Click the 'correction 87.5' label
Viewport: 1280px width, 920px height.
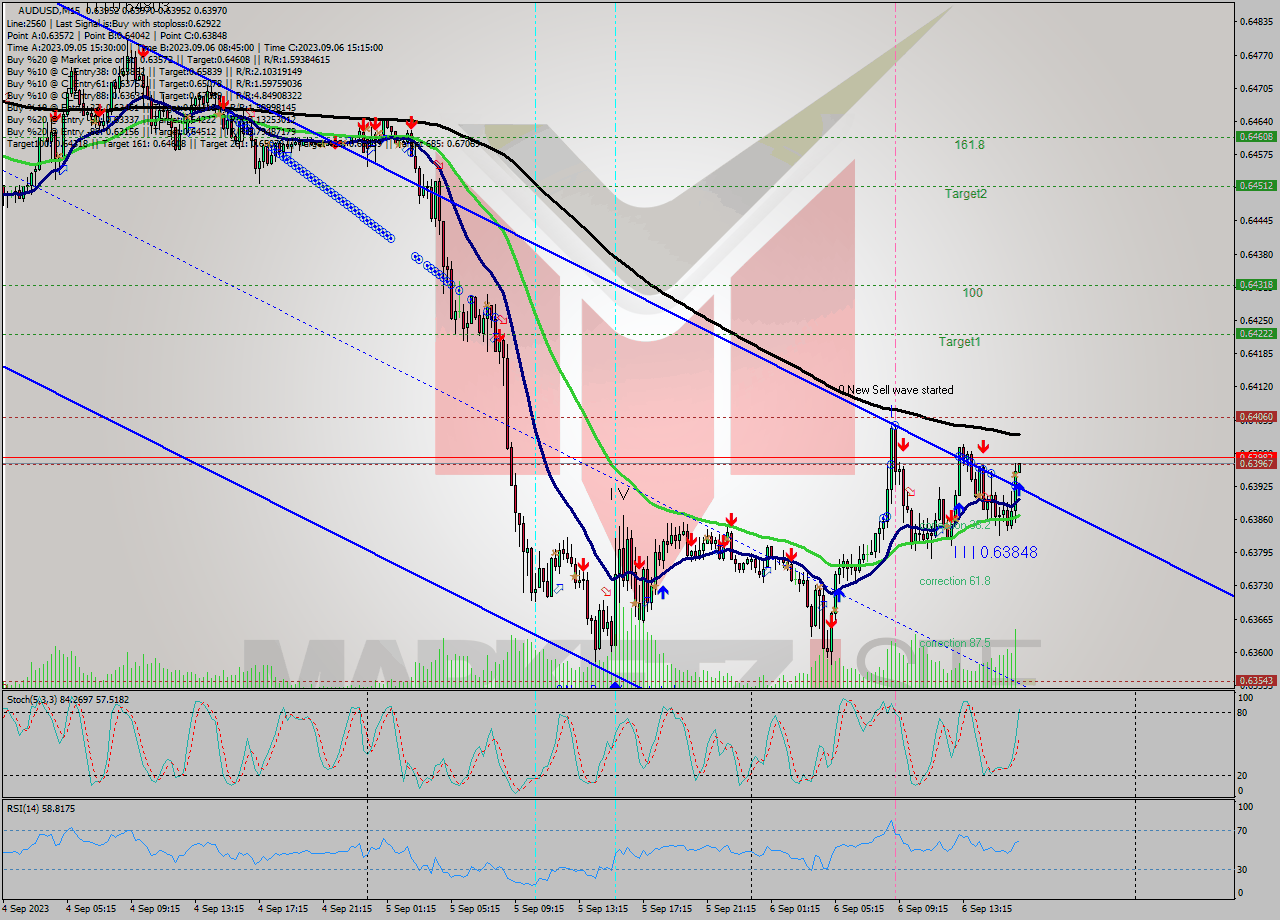(955, 643)
